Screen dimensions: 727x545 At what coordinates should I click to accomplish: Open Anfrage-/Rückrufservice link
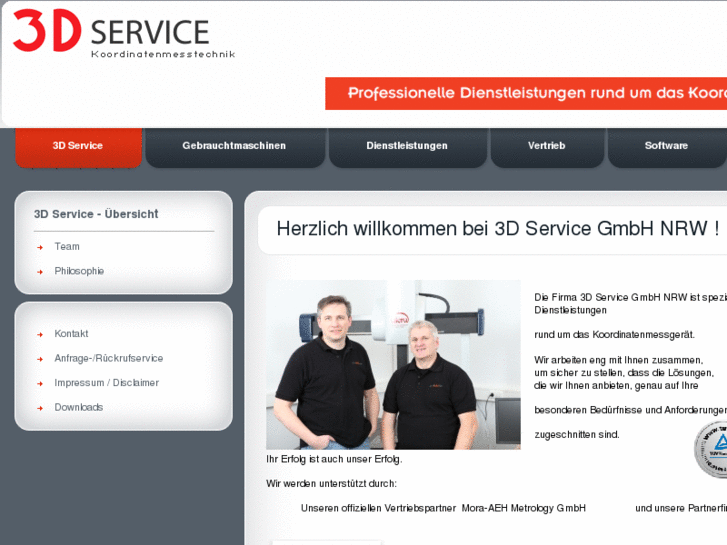109,358
